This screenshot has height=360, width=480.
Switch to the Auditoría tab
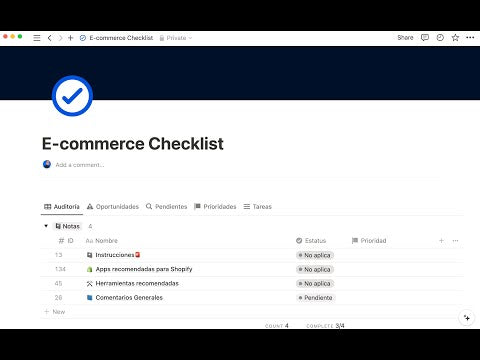[62, 207]
